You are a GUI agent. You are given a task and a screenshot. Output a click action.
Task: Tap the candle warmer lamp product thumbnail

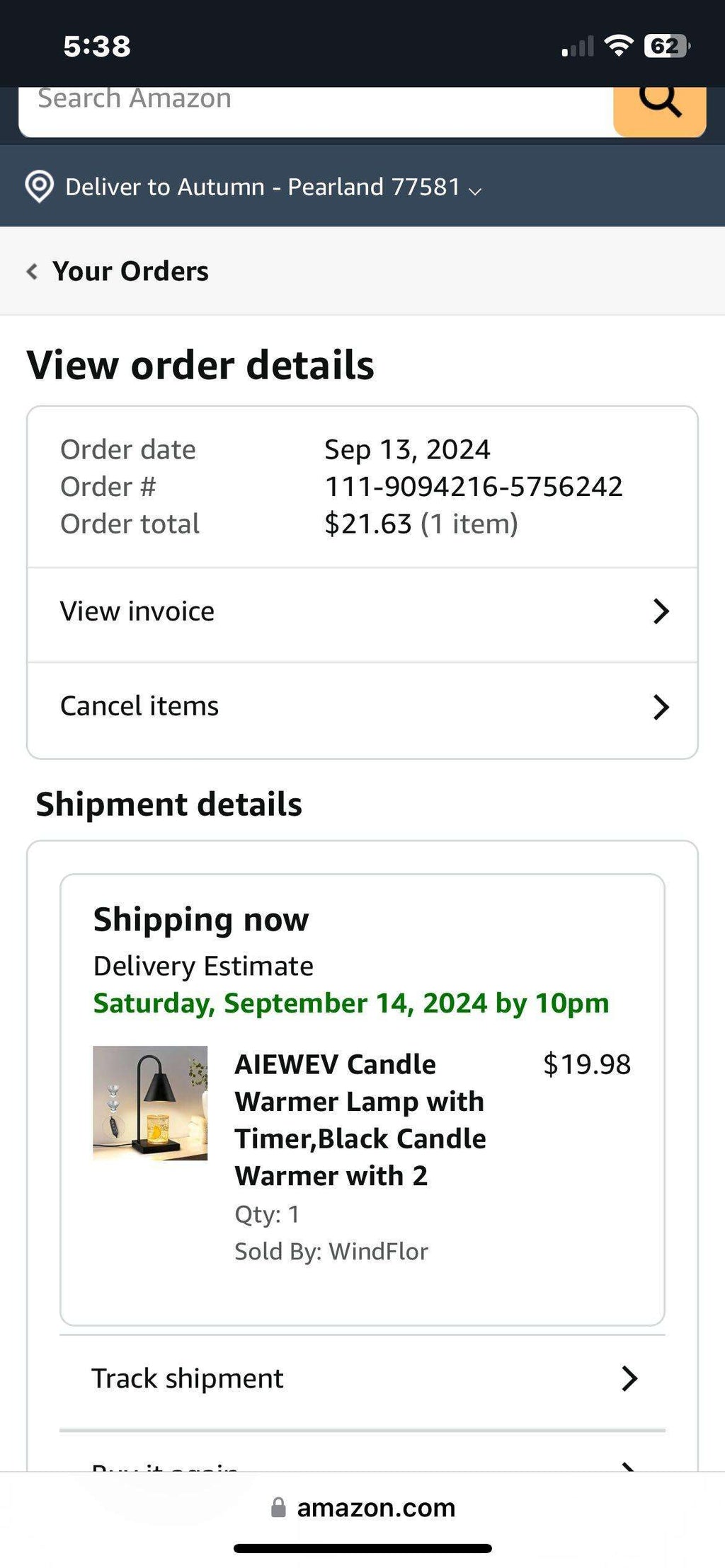(x=150, y=1102)
